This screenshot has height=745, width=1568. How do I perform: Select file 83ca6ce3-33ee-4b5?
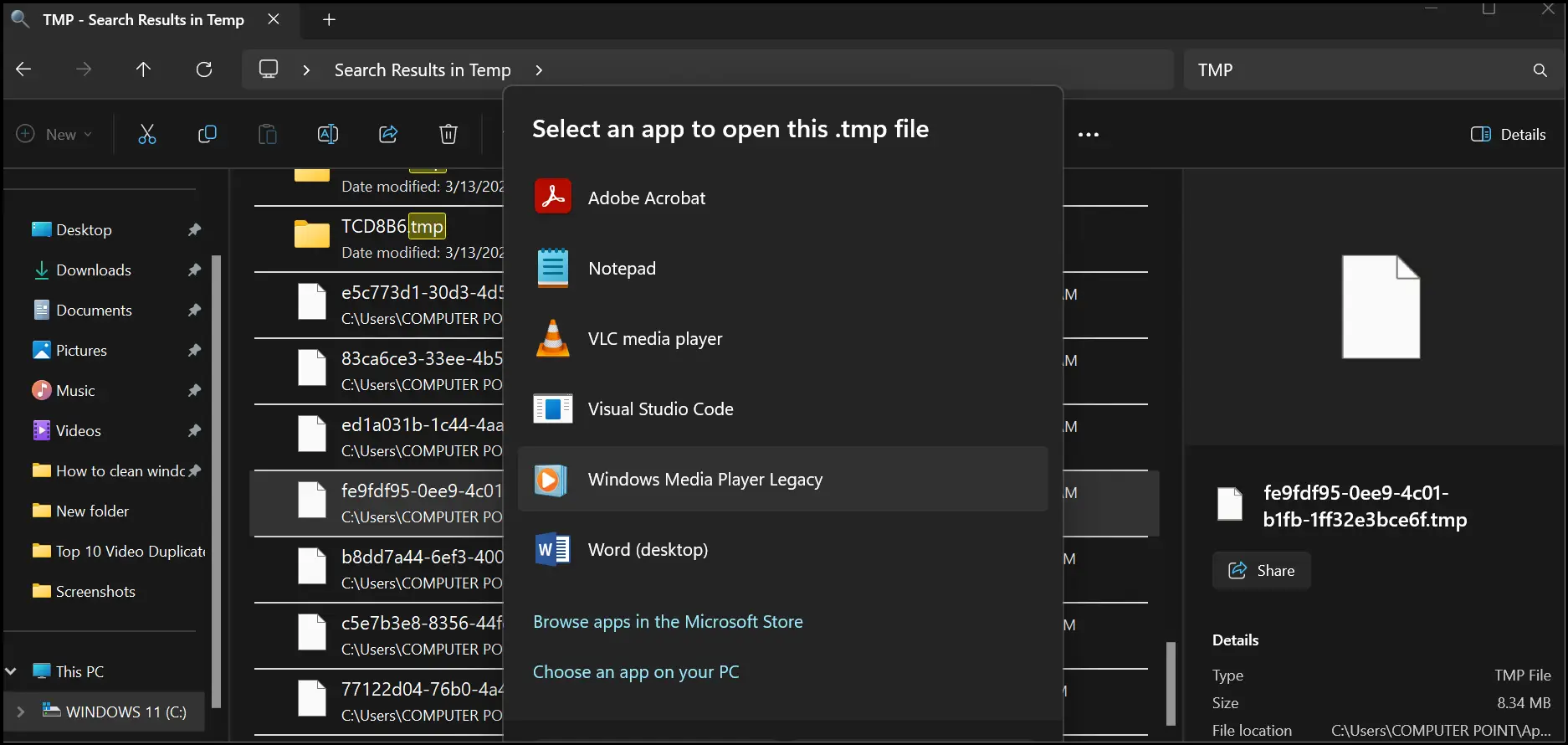(x=378, y=371)
